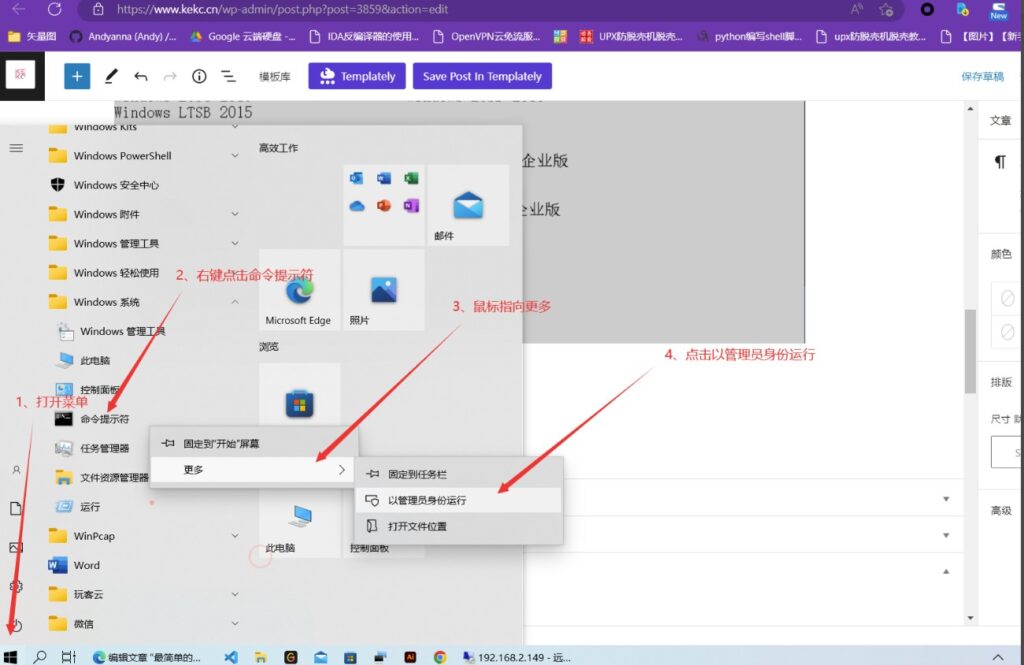Open 微信 from the Start menu
1024x665 pixels.
coord(84,623)
